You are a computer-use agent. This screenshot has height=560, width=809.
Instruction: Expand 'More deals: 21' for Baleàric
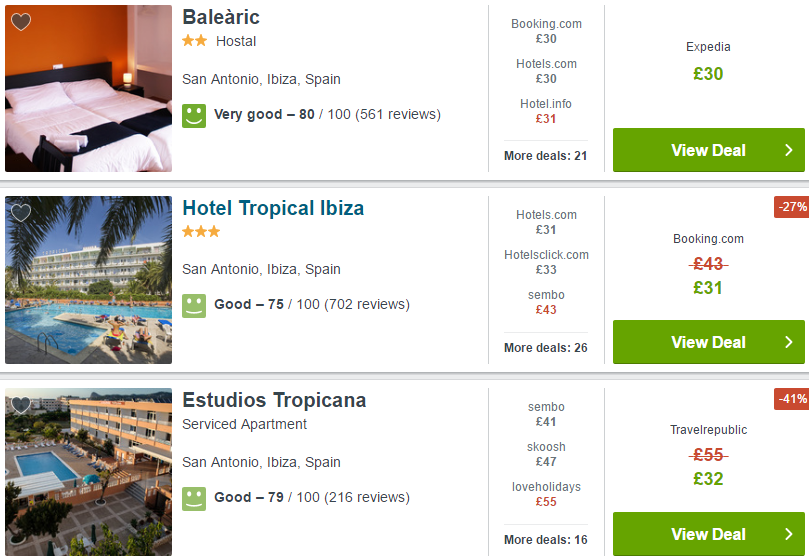(545, 155)
